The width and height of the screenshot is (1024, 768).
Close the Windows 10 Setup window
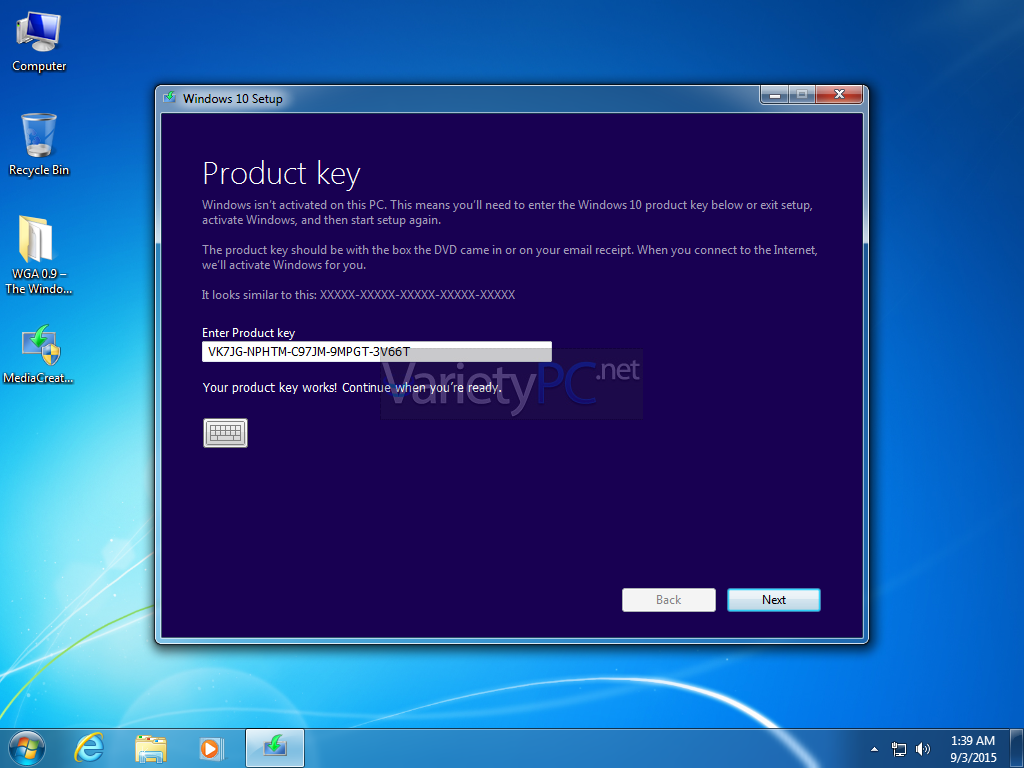[x=839, y=95]
